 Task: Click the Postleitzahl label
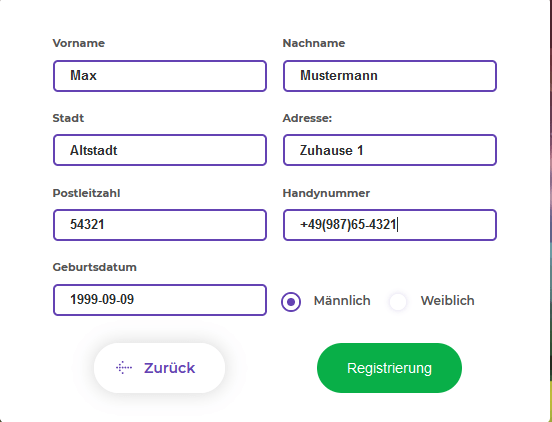[x=86, y=193]
